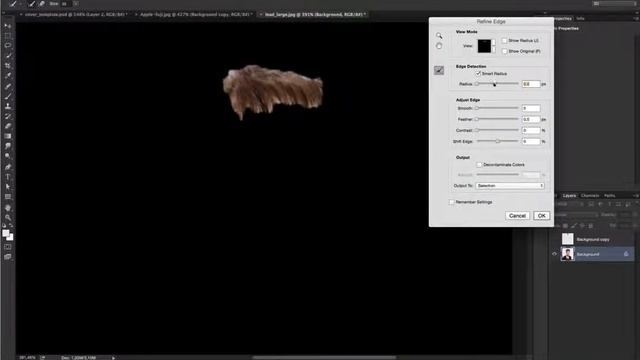The width and height of the screenshot is (640, 360).
Task: Select the Eyedropper tool
Action: click(x=8, y=76)
